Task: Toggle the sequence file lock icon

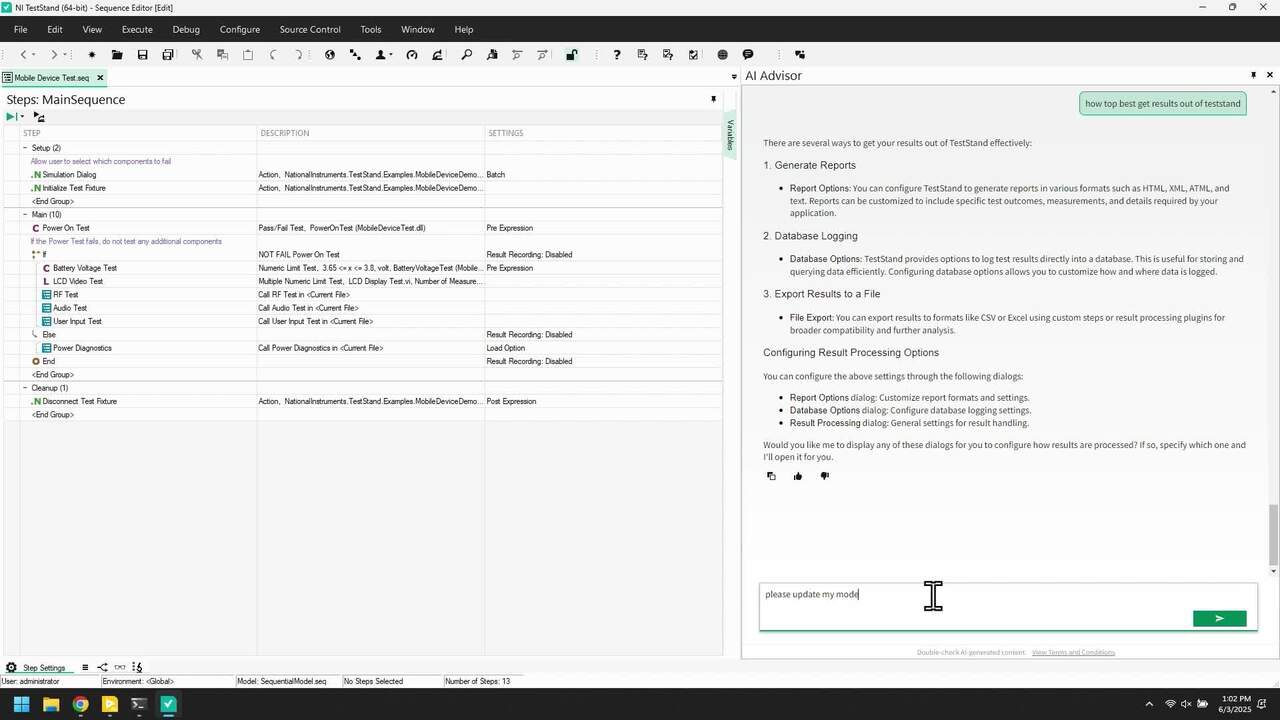Action: point(571,55)
